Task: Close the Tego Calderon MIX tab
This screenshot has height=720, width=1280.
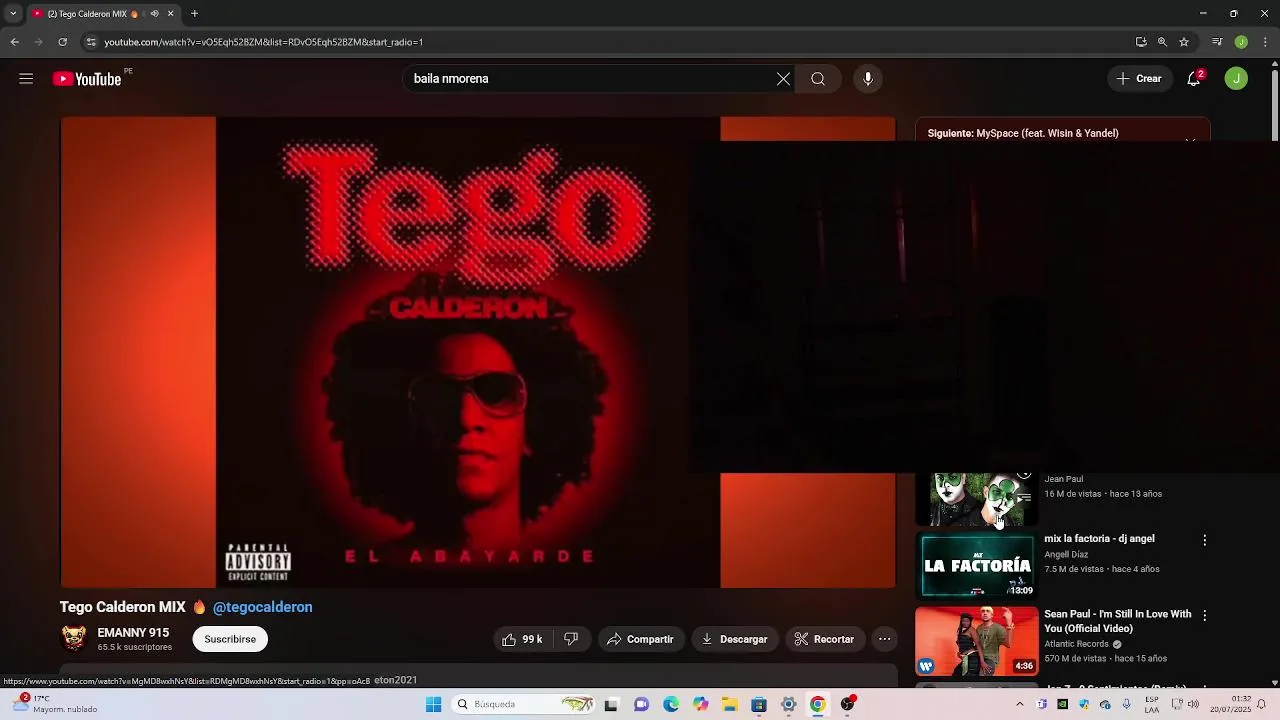Action: 170,14
